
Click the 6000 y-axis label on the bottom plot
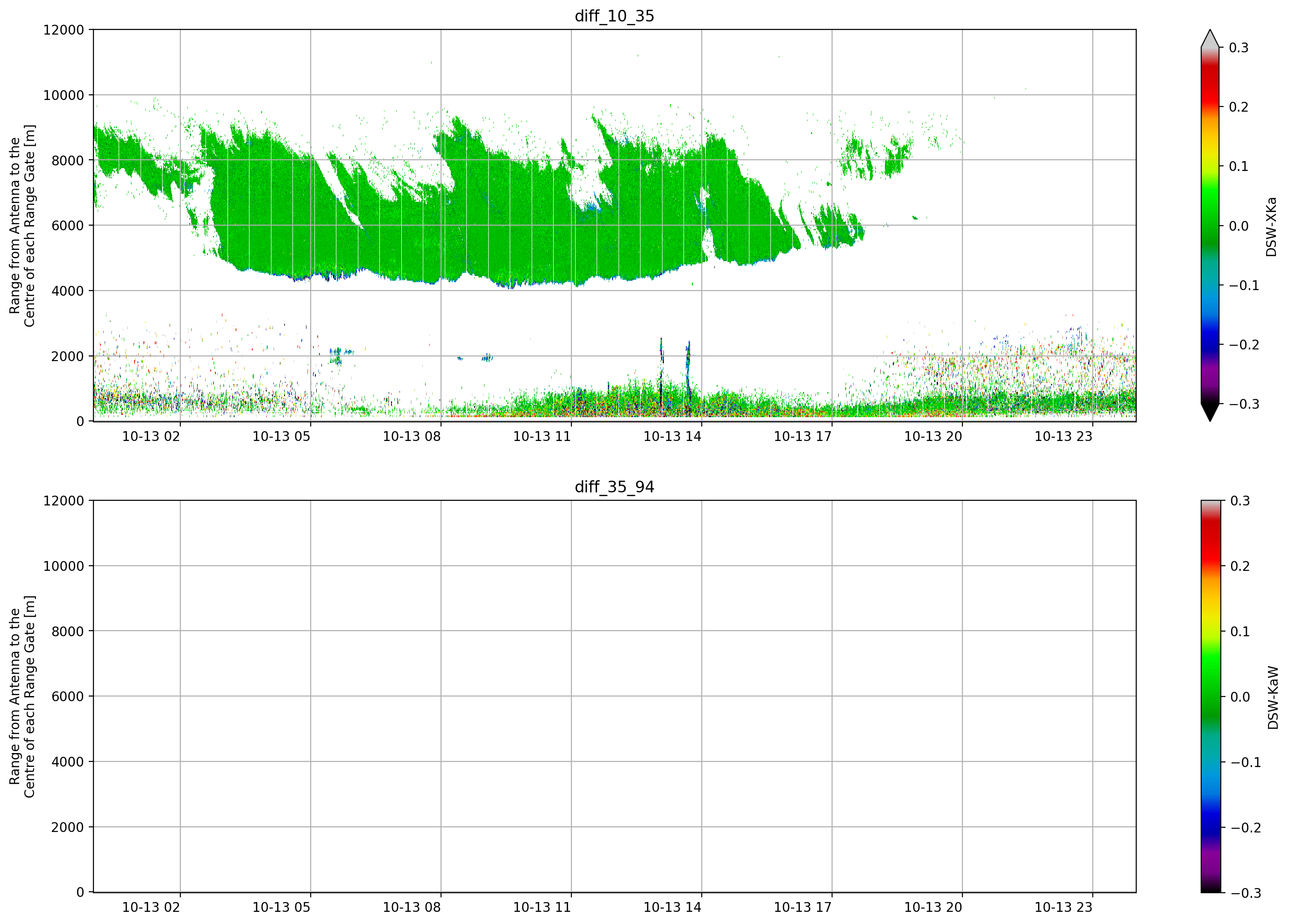click(67, 696)
